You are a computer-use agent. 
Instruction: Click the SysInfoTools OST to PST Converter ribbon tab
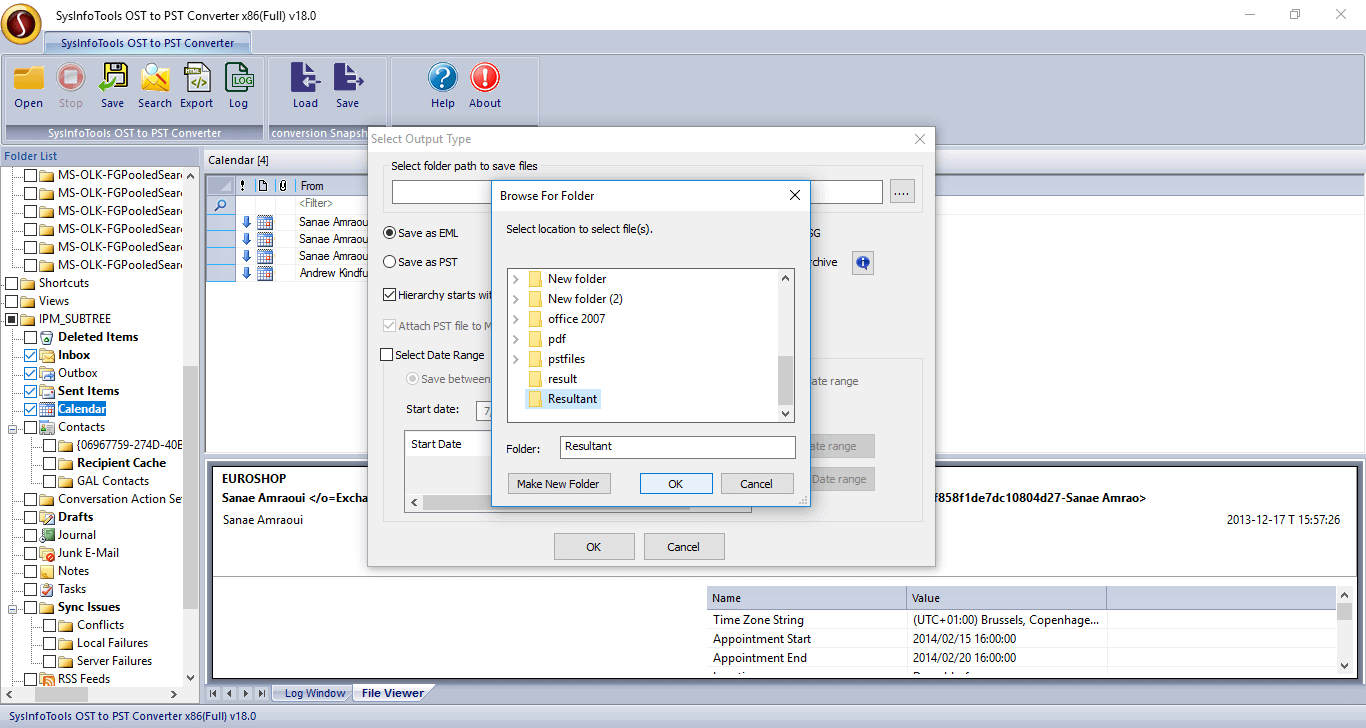tap(147, 43)
